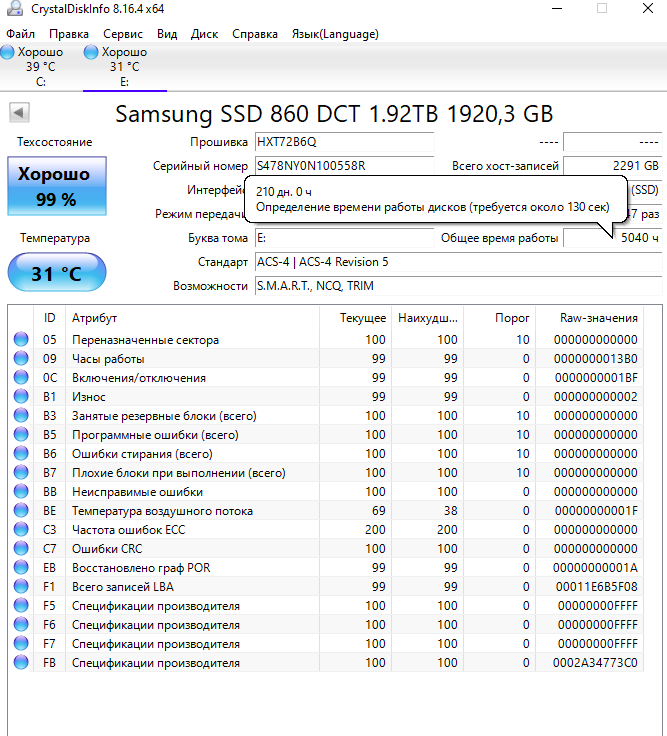
Task: Click status icon for Включения/отключения row
Action: pyautogui.click(x=21, y=377)
